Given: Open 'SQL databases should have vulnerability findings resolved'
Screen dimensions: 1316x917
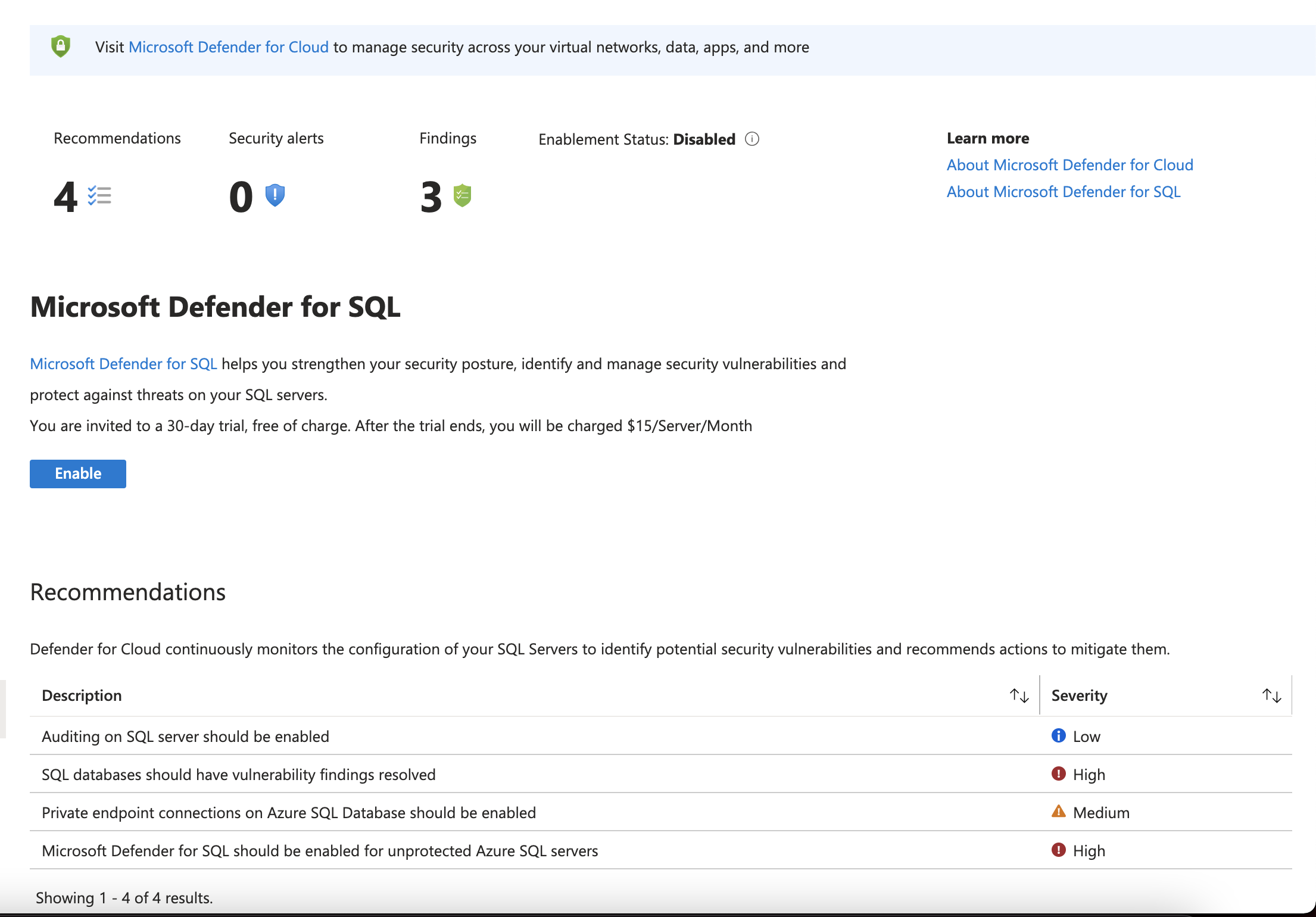Looking at the screenshot, I should click(661, 774).
